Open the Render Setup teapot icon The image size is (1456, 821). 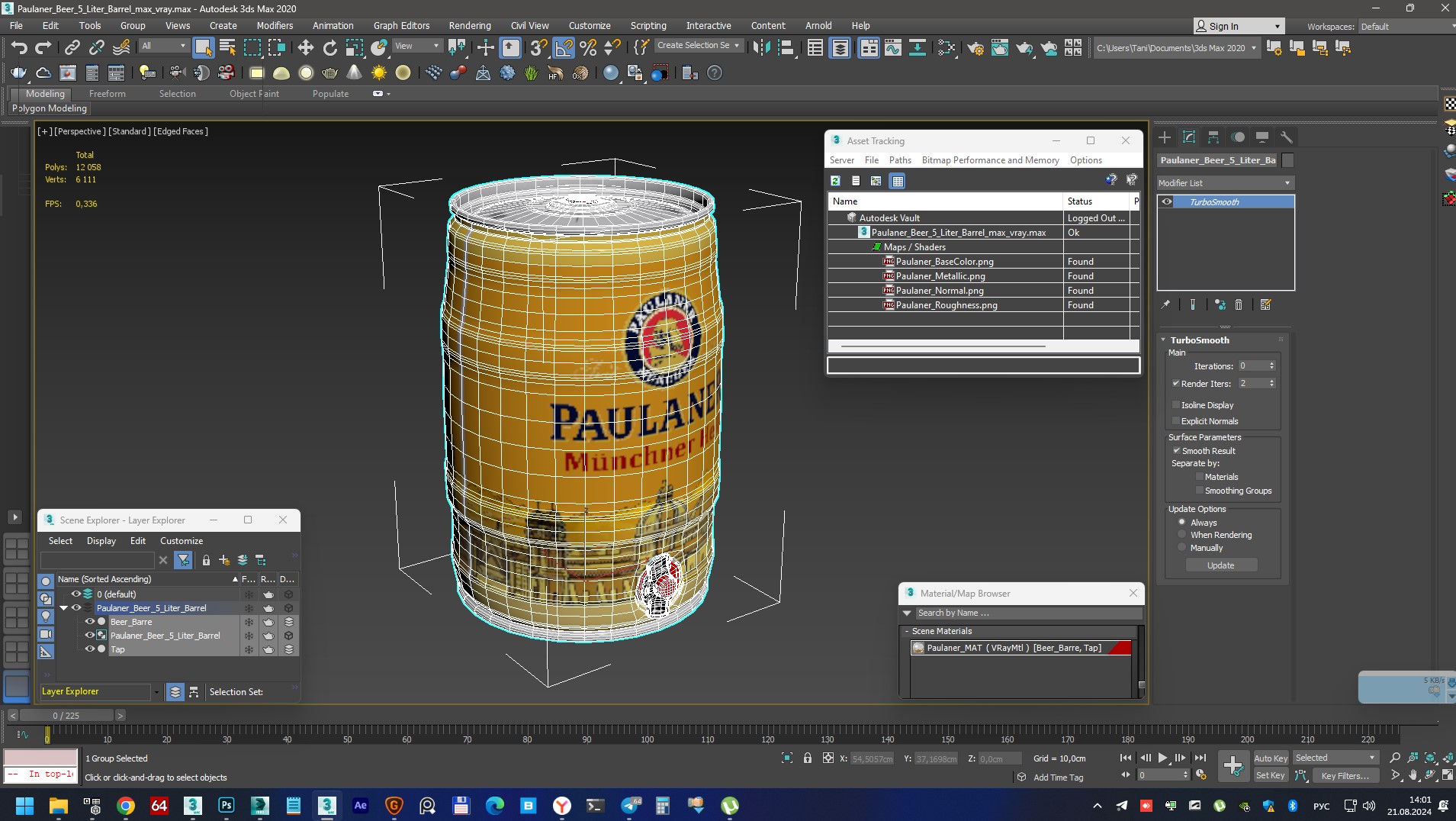coord(975,47)
